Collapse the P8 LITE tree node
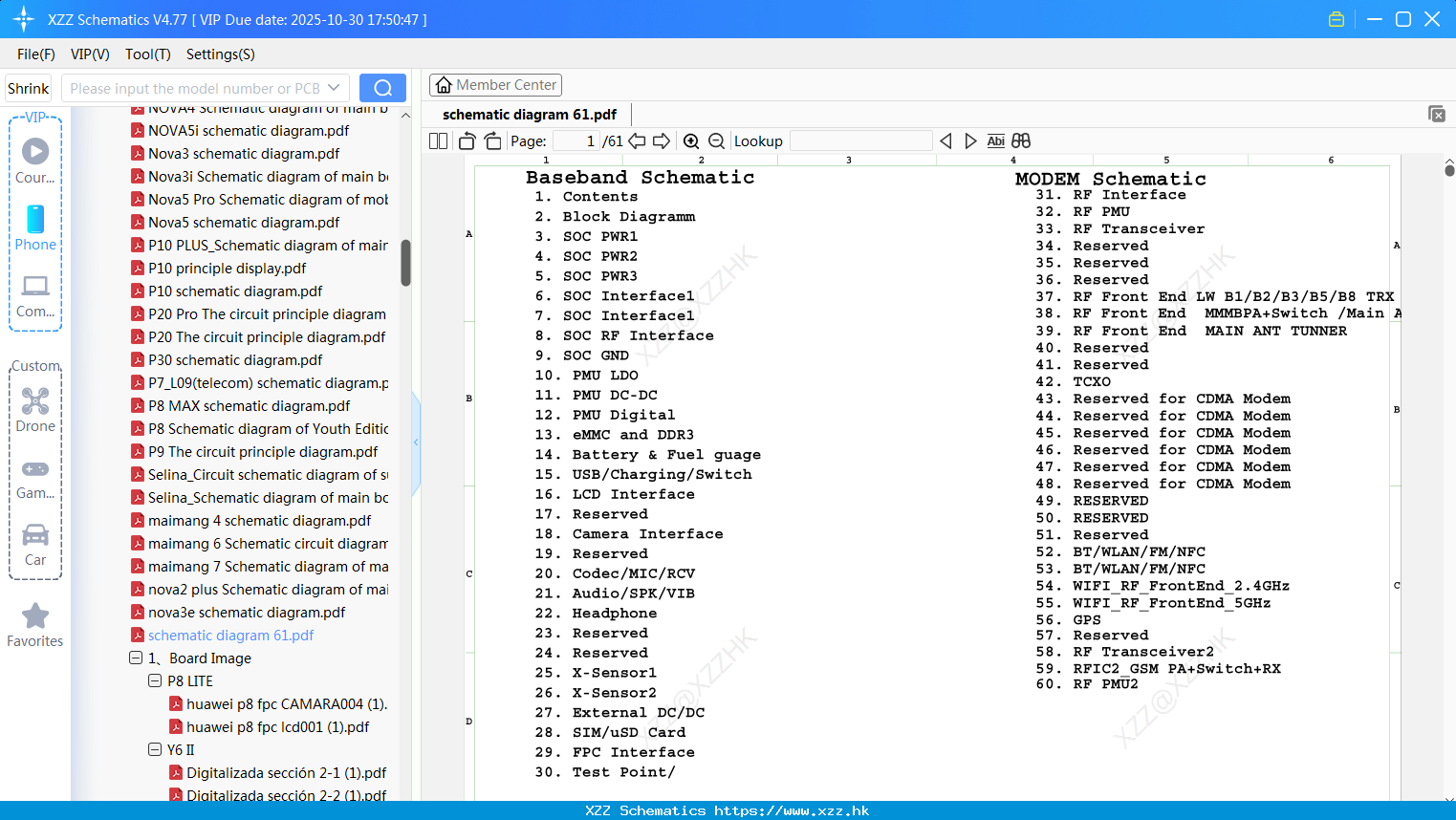This screenshot has height=820, width=1456. 155,680
